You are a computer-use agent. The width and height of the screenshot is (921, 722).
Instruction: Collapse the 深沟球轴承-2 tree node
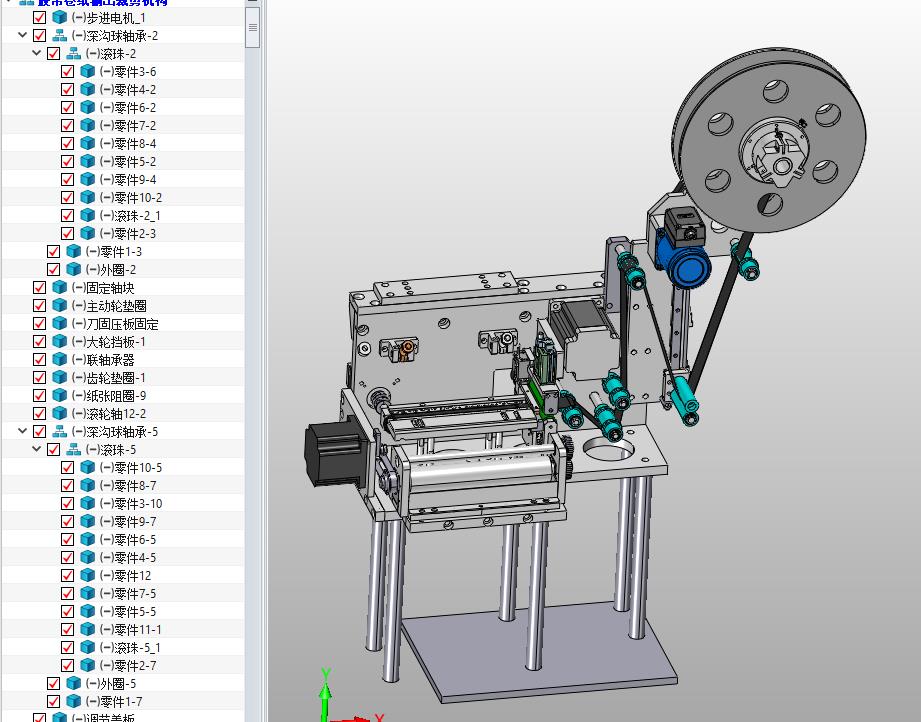tap(22, 35)
